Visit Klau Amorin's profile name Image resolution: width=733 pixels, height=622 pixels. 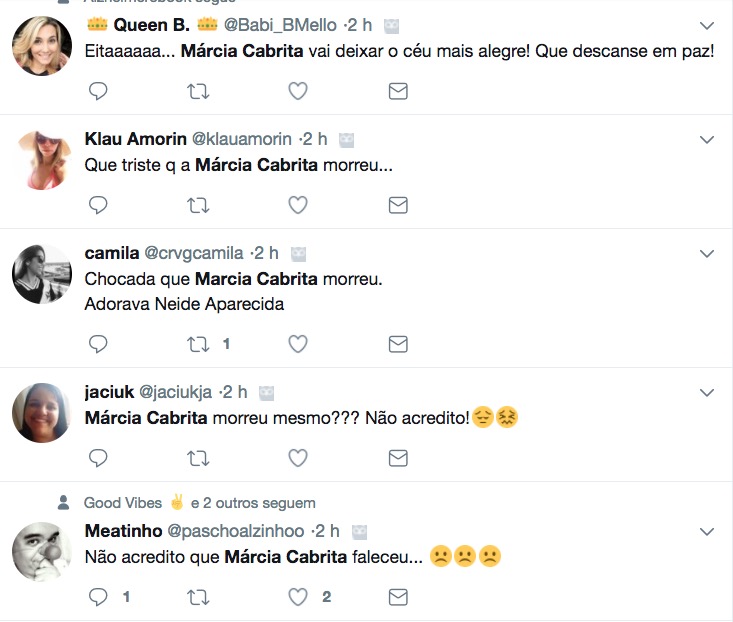[x=135, y=139]
